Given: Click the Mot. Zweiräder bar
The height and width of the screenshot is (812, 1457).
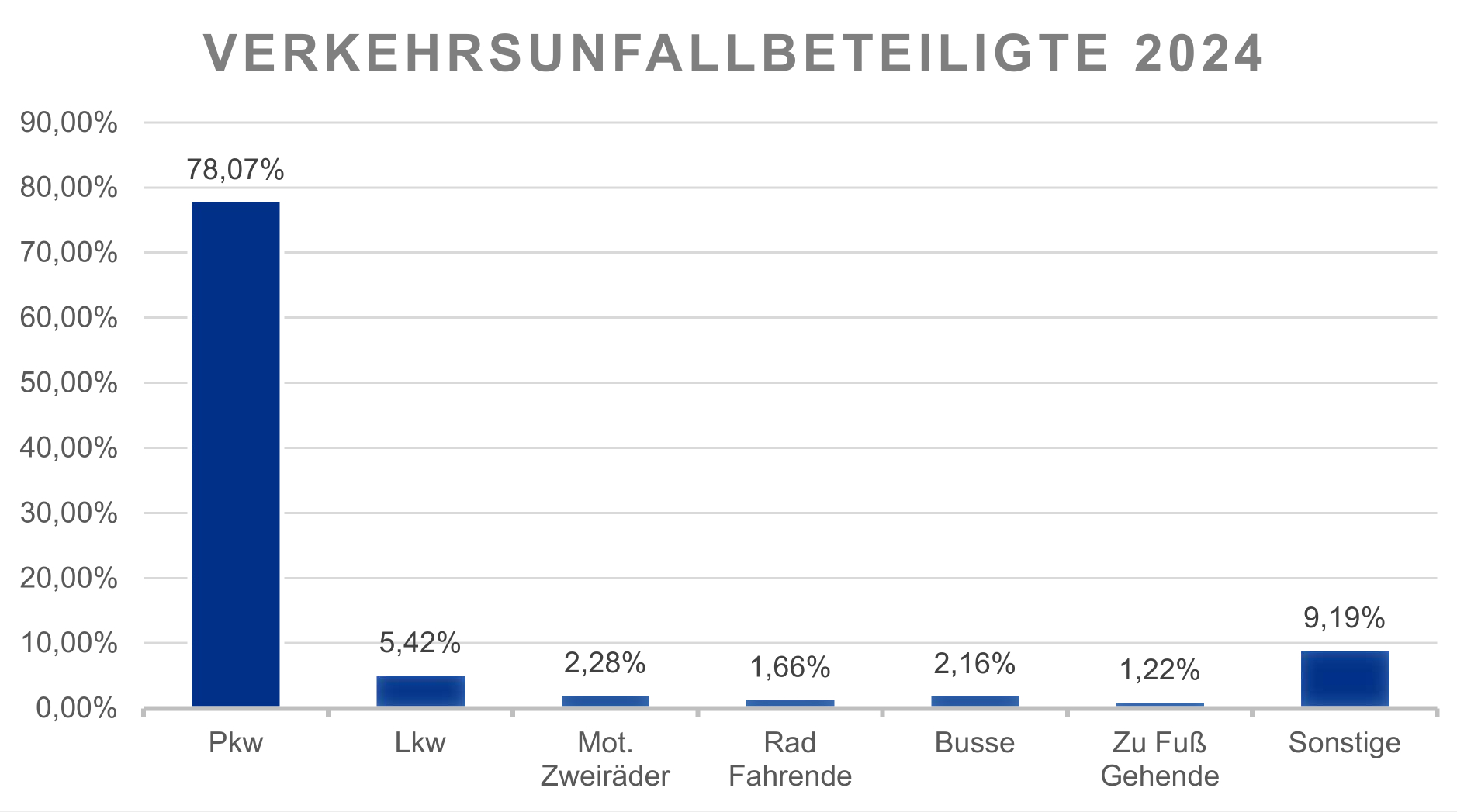Looking at the screenshot, I should (x=605, y=700).
